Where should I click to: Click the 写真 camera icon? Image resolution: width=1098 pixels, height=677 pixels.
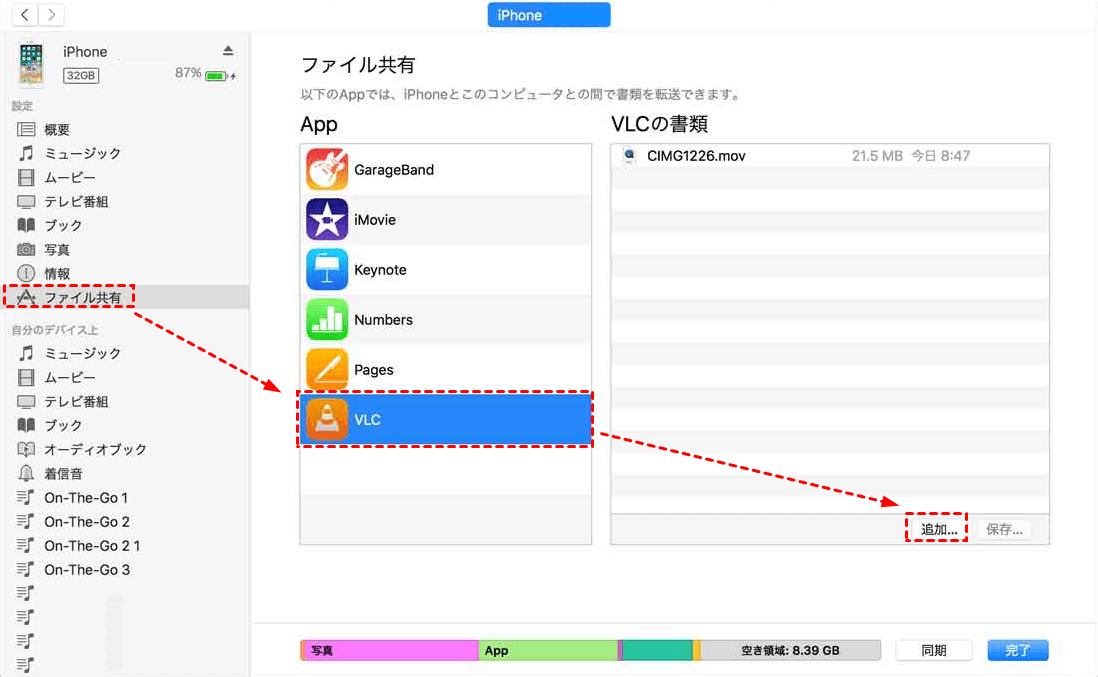click(26, 249)
